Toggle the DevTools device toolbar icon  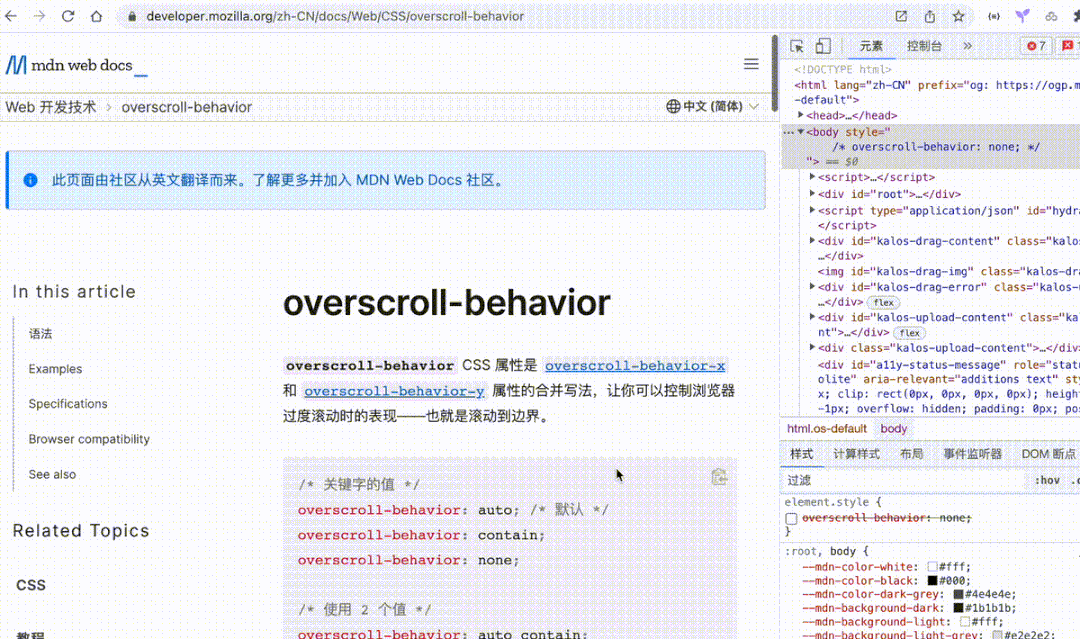(x=823, y=46)
